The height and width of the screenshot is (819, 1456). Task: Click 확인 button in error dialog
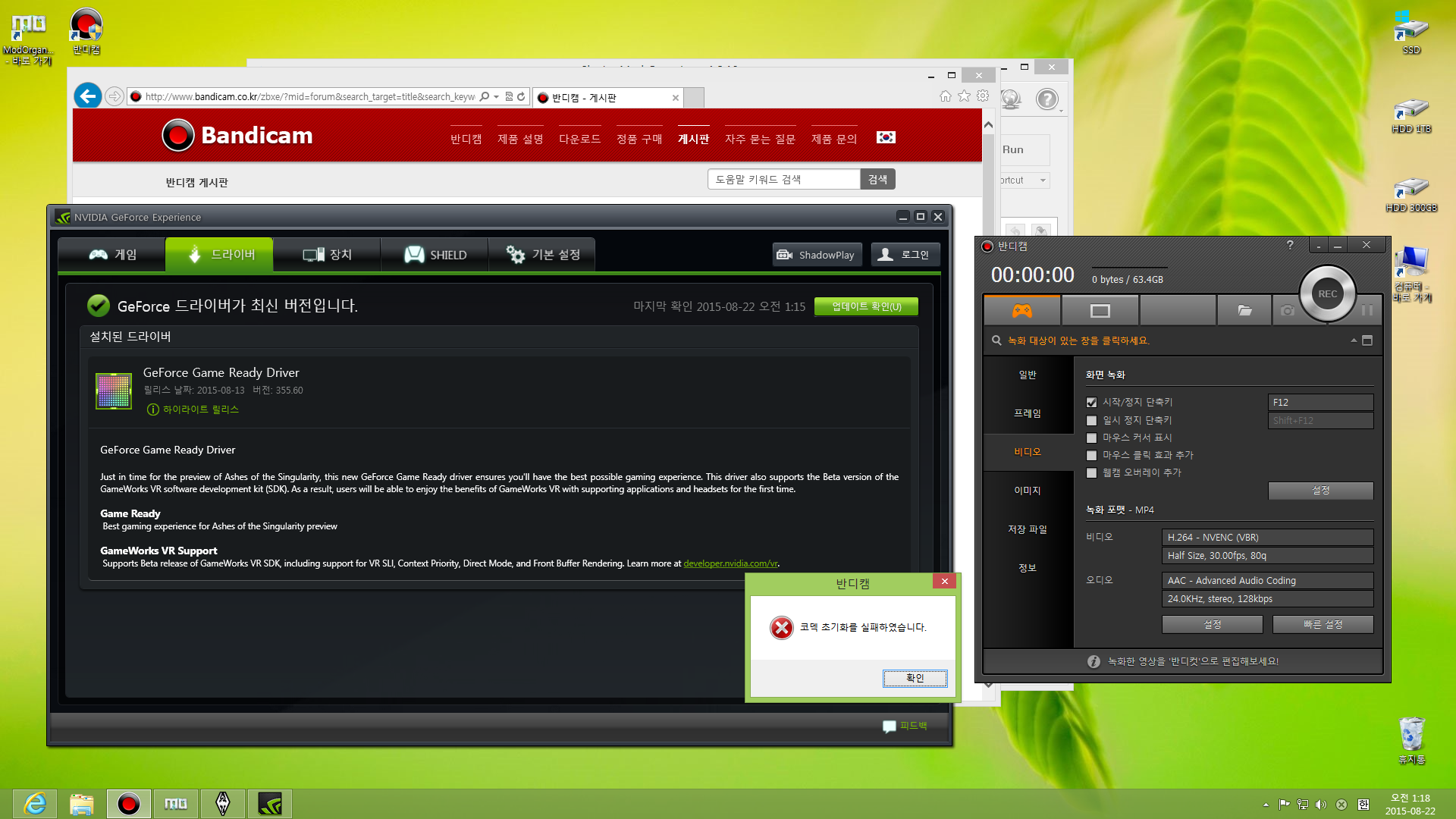point(915,678)
